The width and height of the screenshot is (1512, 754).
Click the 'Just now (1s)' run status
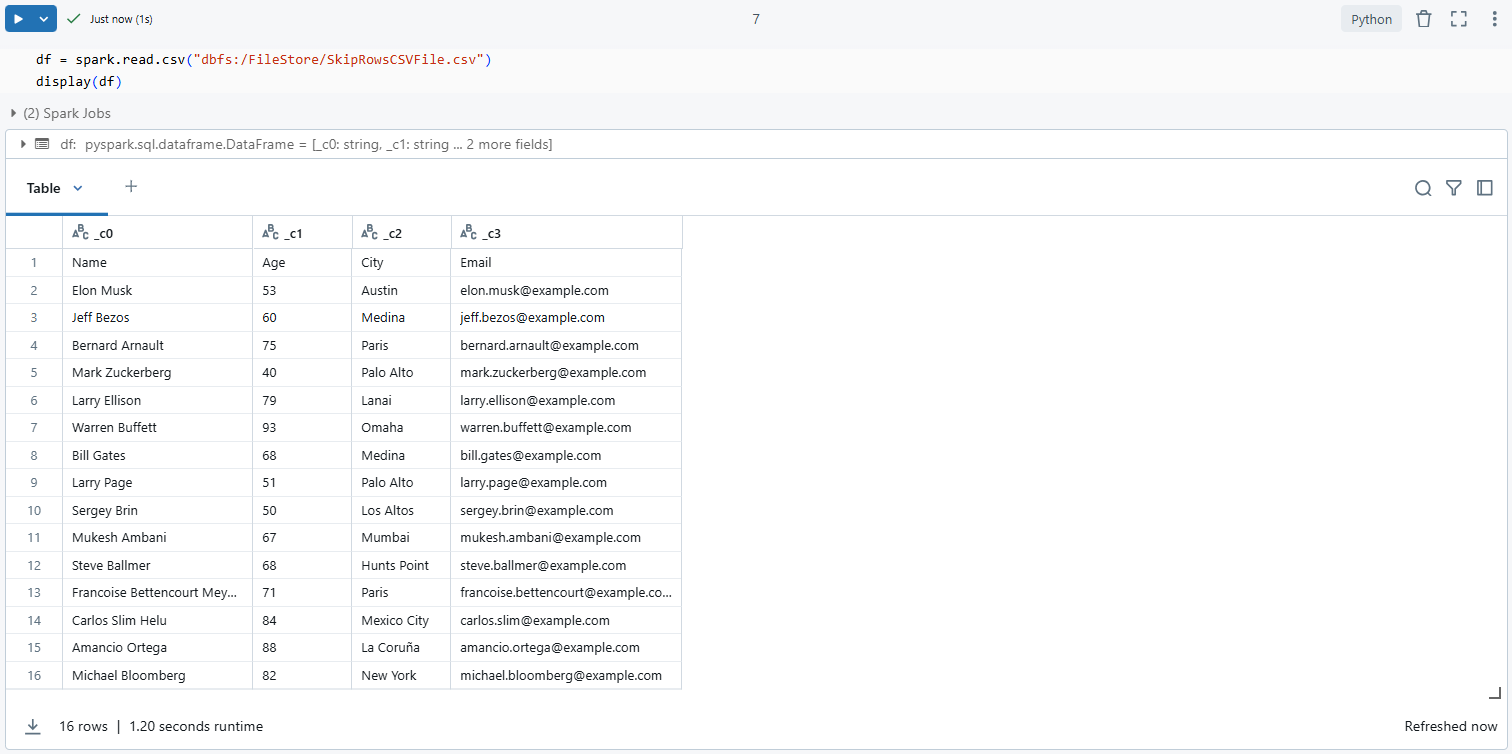[119, 18]
